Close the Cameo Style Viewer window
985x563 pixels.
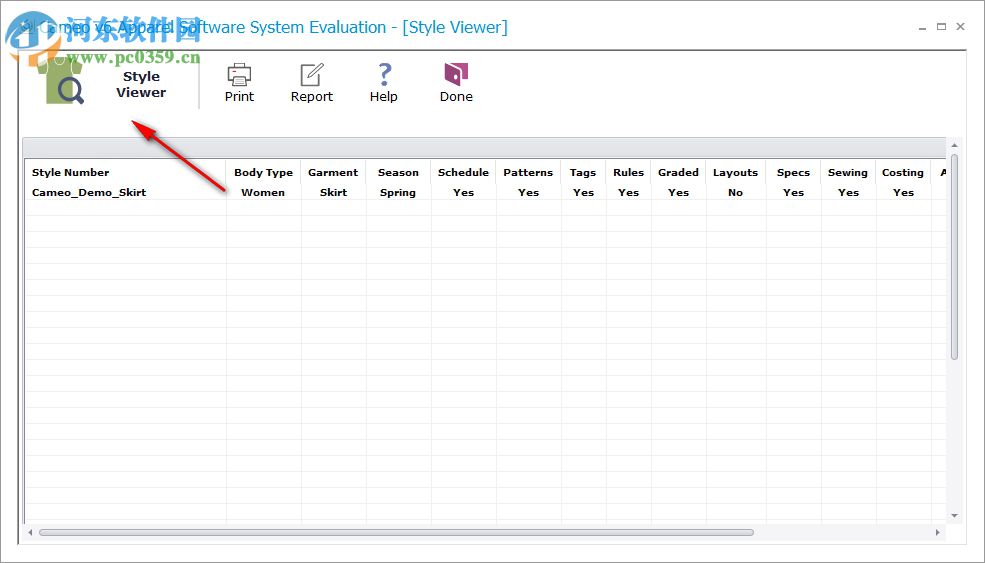click(x=961, y=27)
